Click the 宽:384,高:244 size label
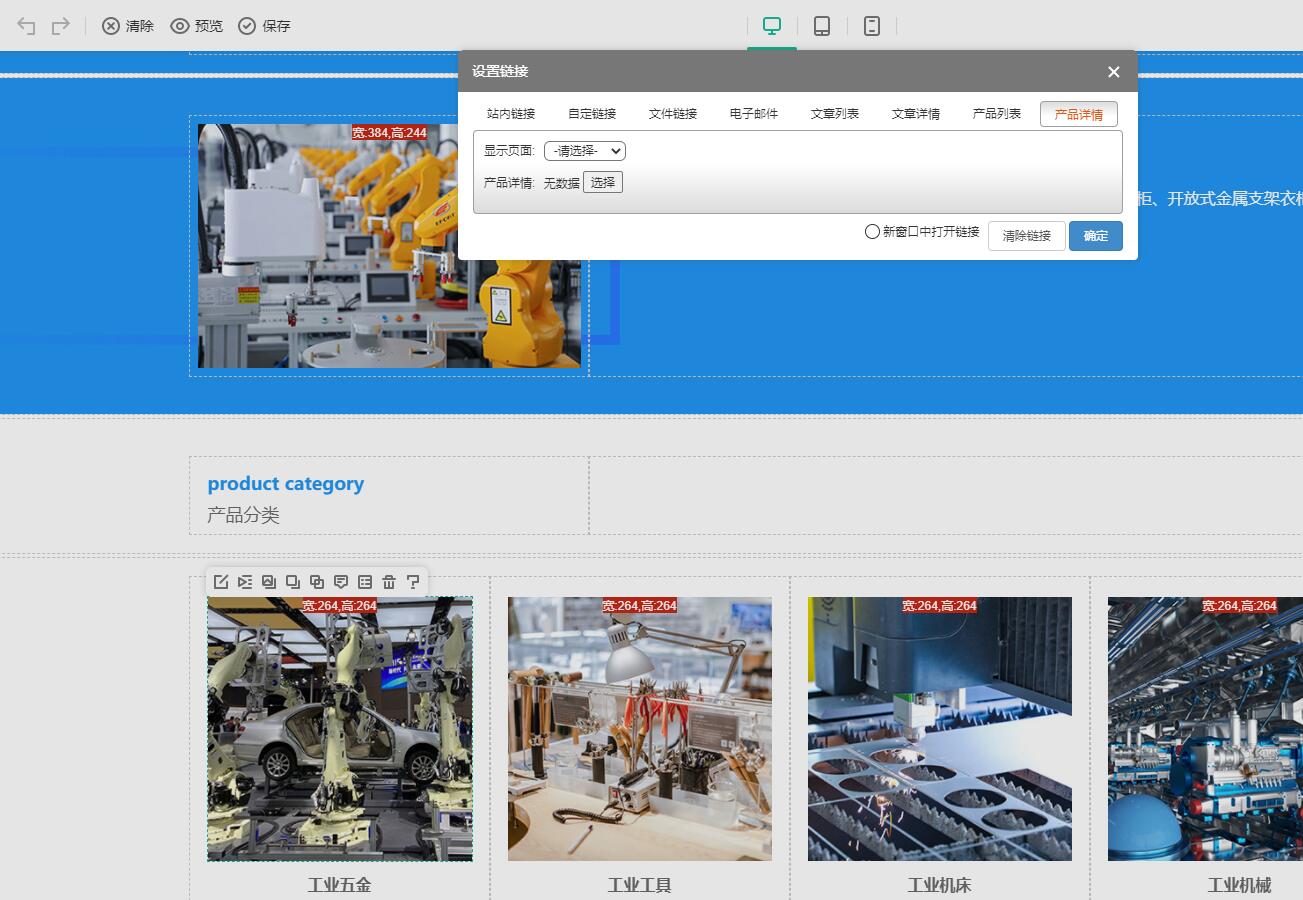 tap(390, 133)
